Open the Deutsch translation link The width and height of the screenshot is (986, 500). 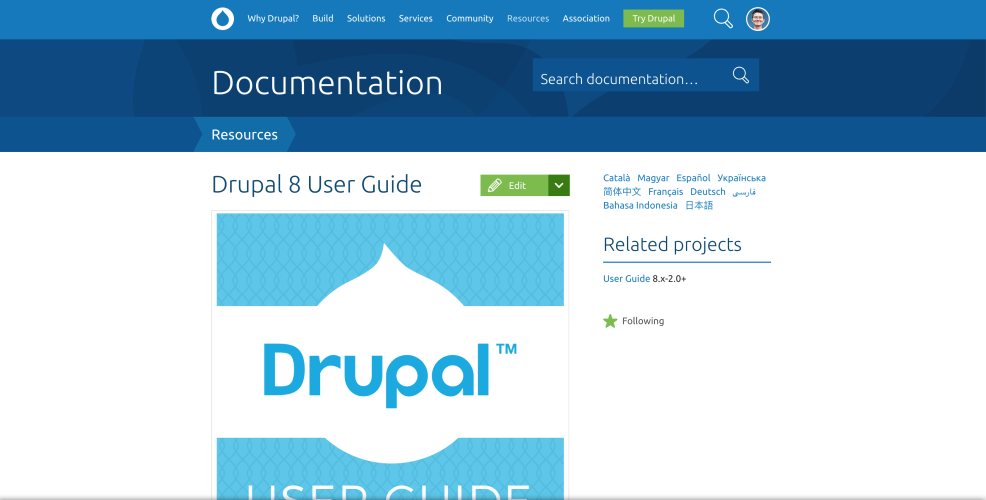[x=708, y=192]
